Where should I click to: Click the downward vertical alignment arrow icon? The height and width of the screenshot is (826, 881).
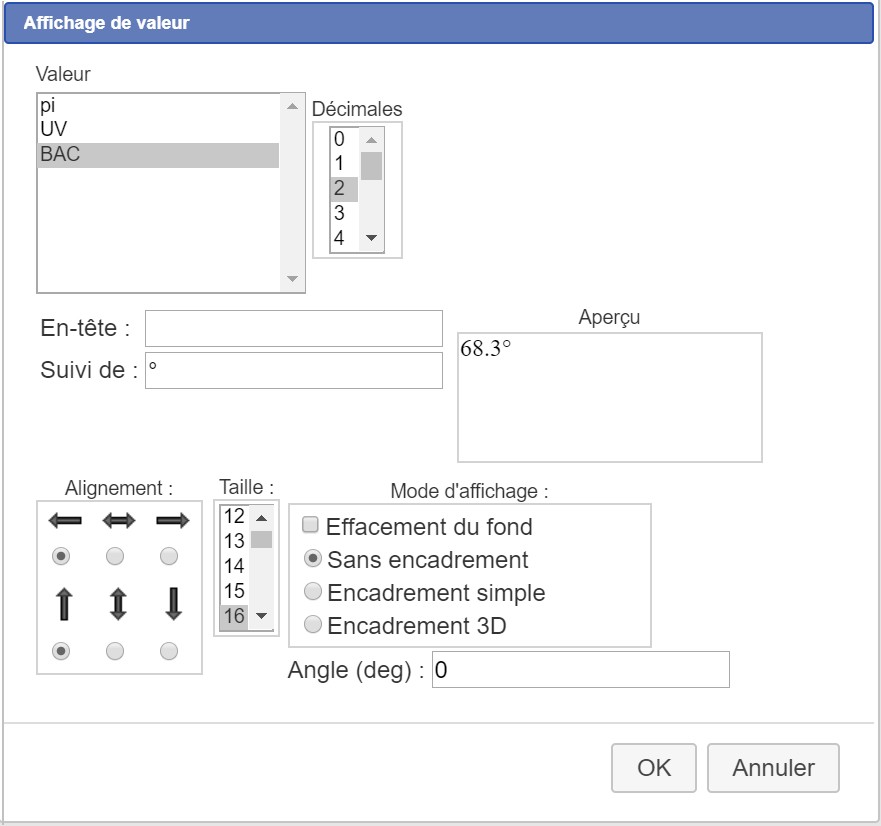(x=172, y=605)
